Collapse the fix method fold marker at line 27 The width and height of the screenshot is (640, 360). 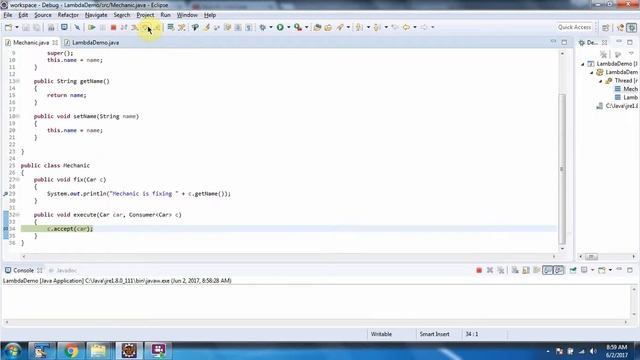18,180
